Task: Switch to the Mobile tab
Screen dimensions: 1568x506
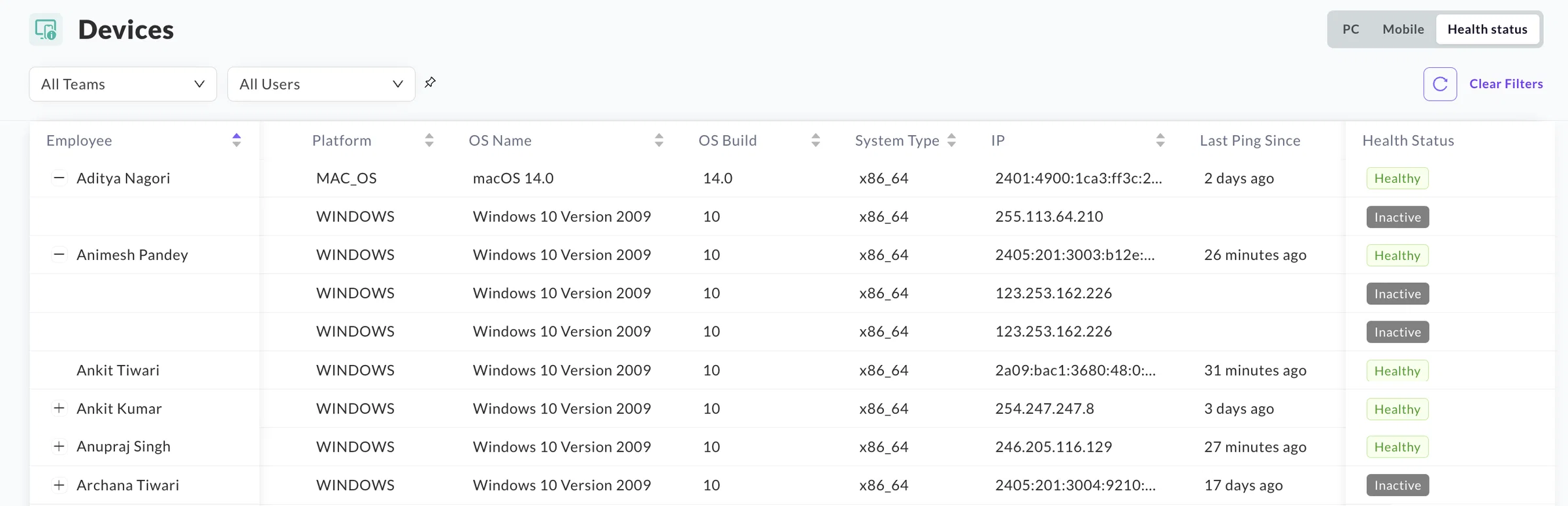Action: tap(1403, 29)
